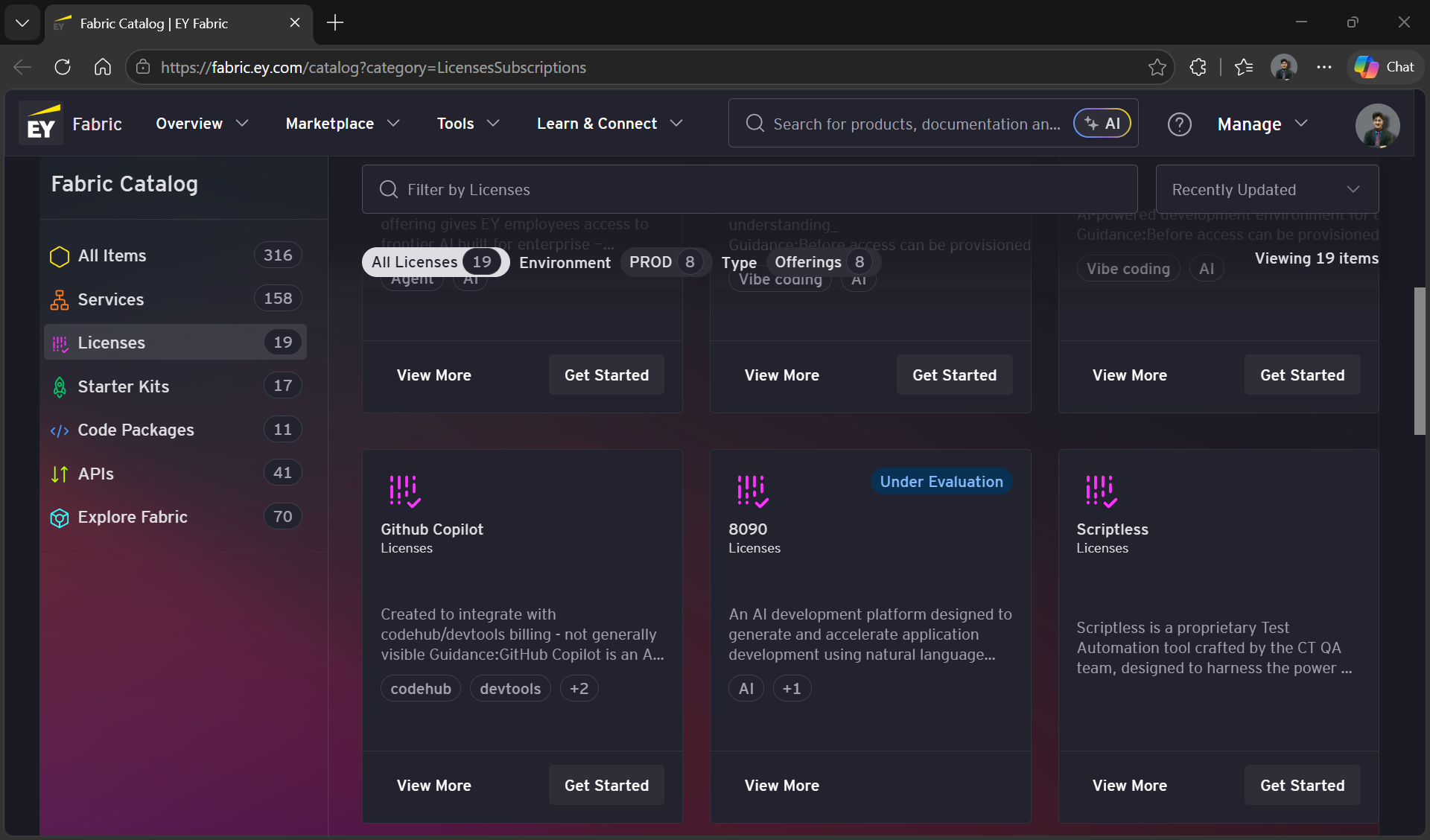Click the APIs arrows icon
1430x840 pixels.
click(60, 474)
